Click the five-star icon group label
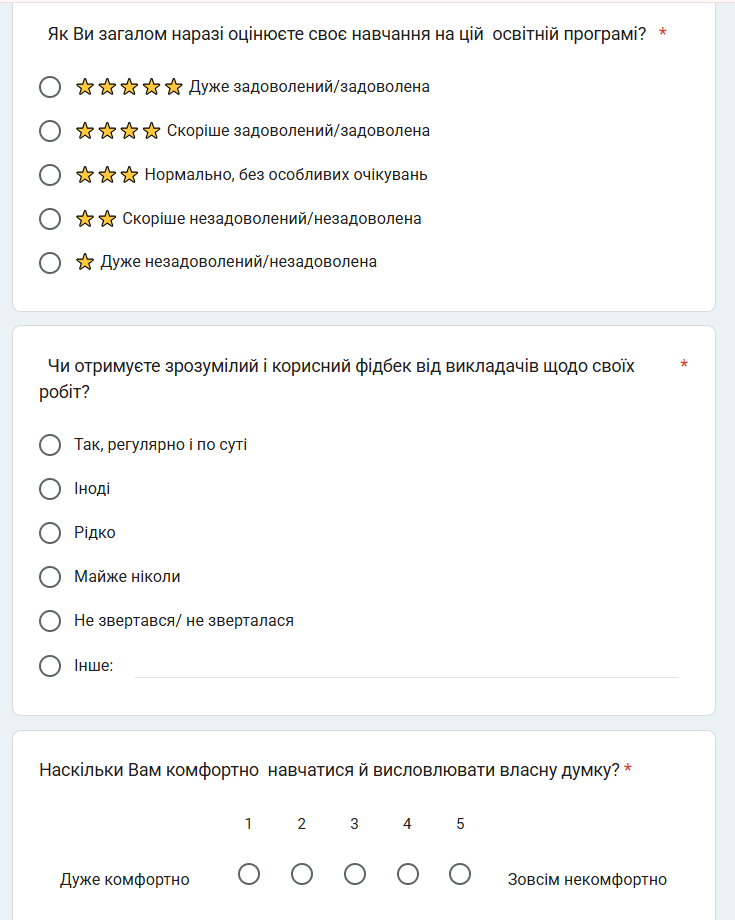This screenshot has width=735, height=920. (x=129, y=87)
